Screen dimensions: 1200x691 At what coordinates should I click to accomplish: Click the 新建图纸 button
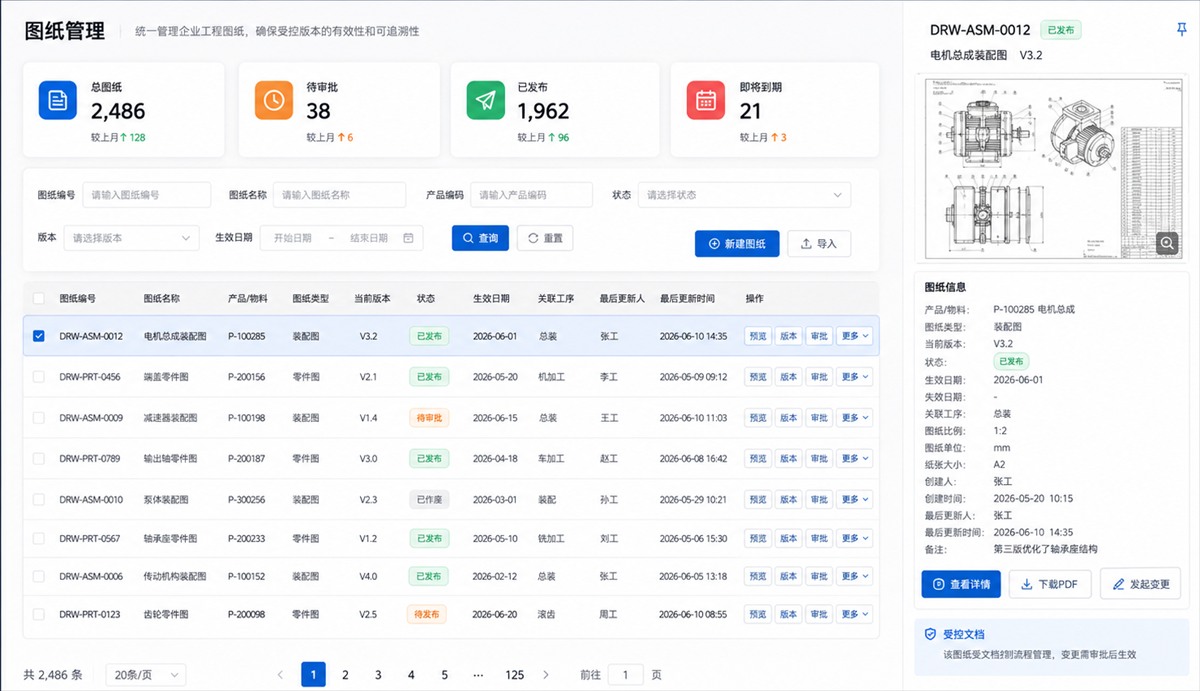click(x=737, y=244)
